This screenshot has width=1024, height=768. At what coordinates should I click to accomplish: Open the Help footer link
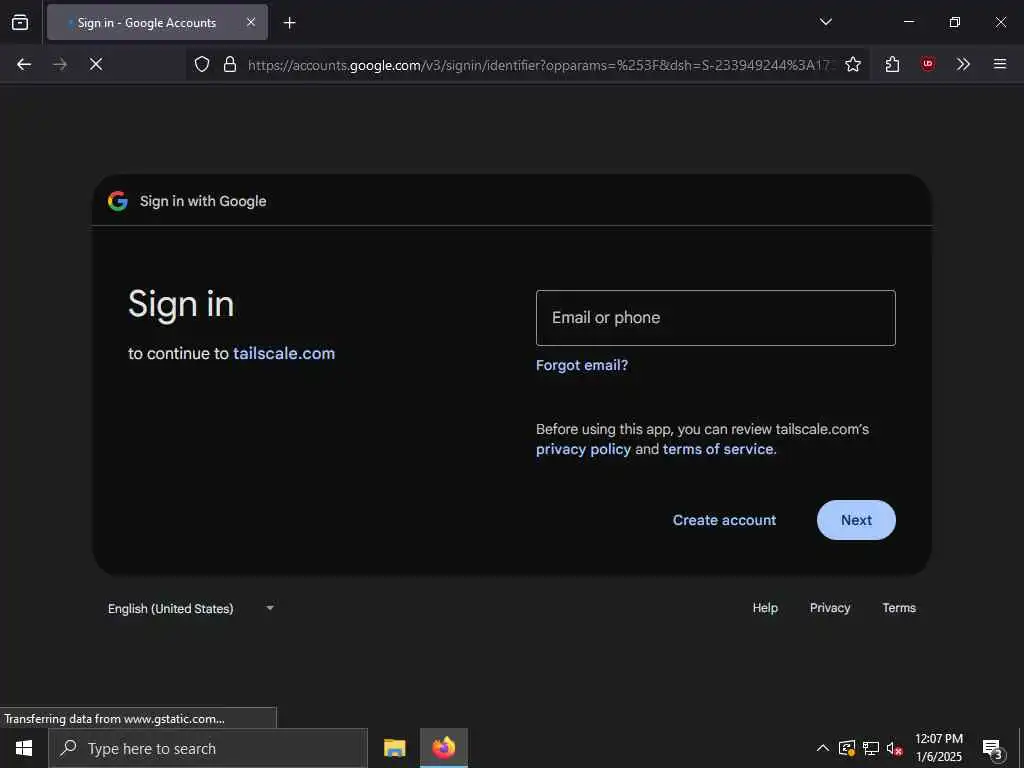coord(765,608)
